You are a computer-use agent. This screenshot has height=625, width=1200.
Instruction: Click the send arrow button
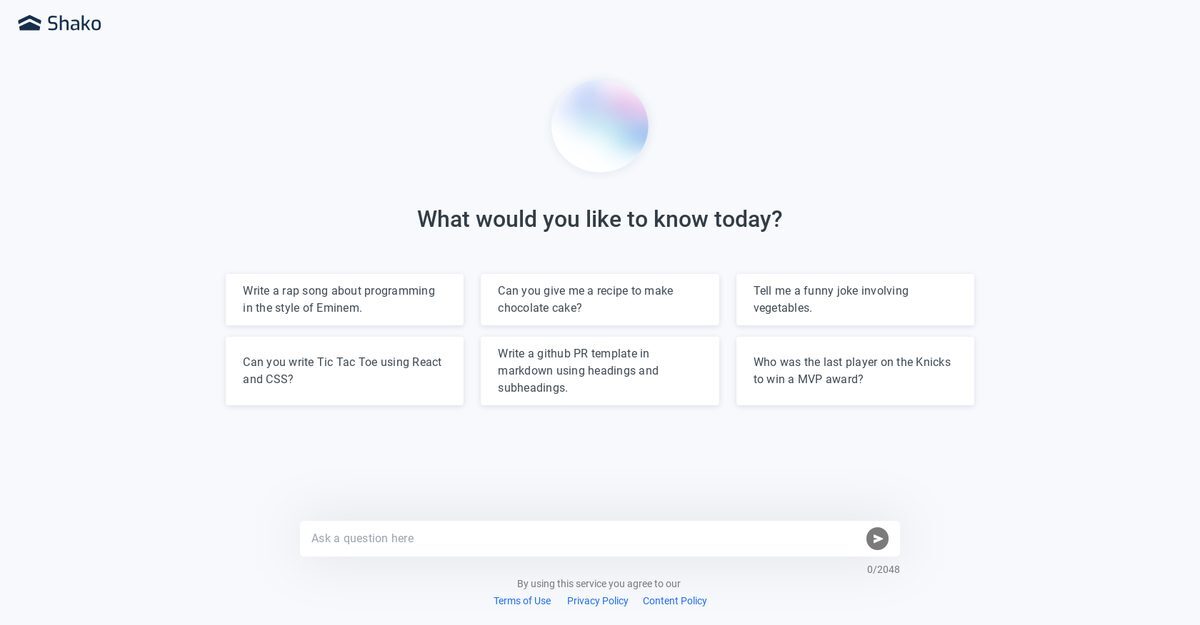click(x=877, y=538)
